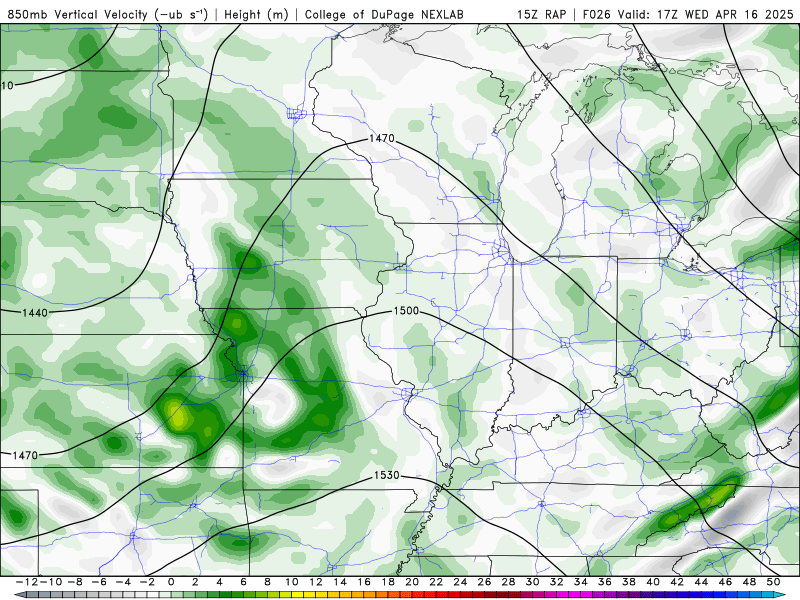This screenshot has height=600, width=800.
Task: Click the 48 value on the color scale
Action: pos(749,582)
